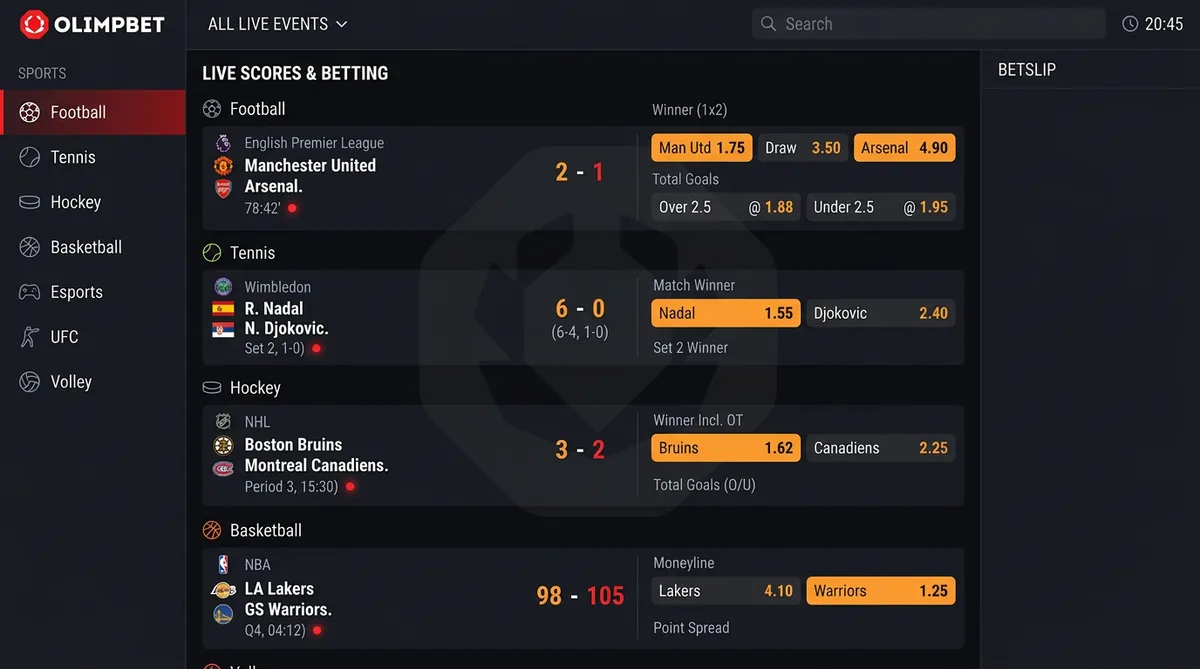Click the Spain flag next to R. Nadal
Image resolution: width=1200 pixels, height=669 pixels.
coord(223,309)
